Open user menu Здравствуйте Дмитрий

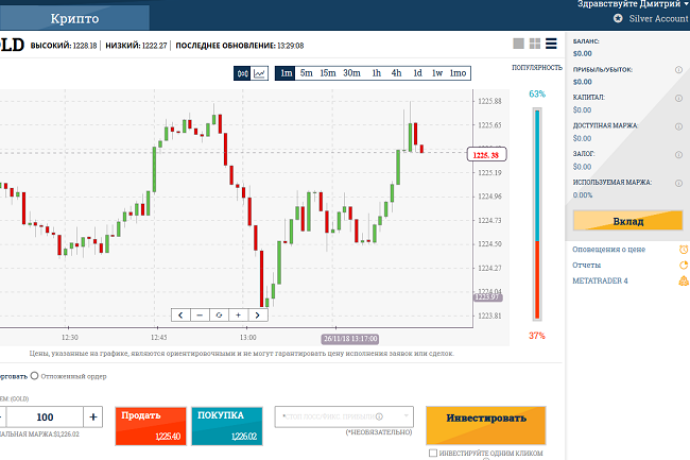[632, 4]
